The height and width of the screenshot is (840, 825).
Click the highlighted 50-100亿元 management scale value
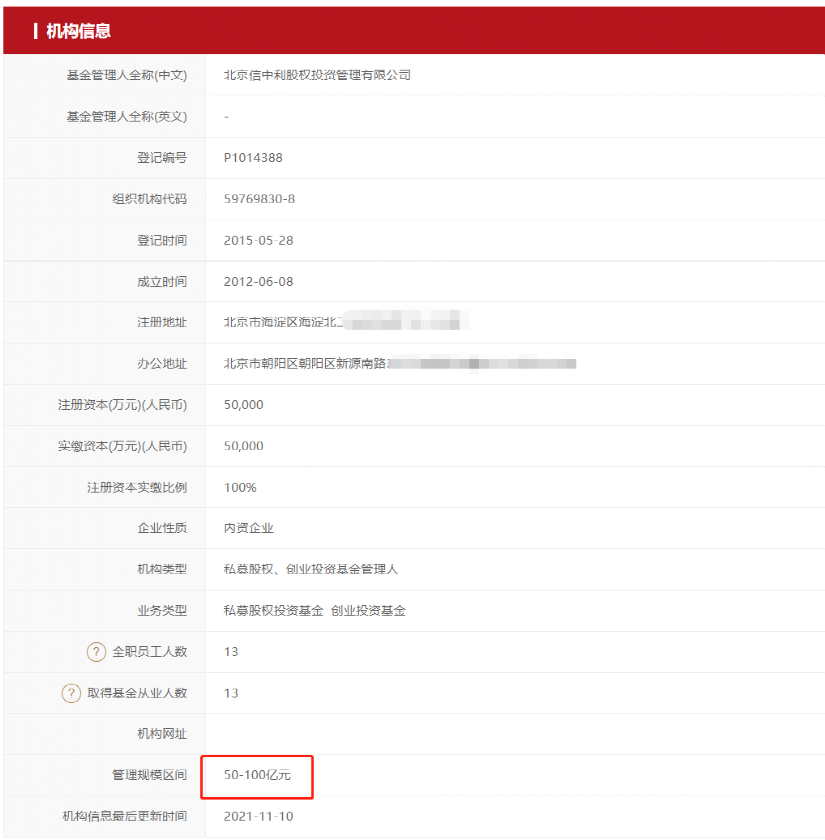[257, 776]
